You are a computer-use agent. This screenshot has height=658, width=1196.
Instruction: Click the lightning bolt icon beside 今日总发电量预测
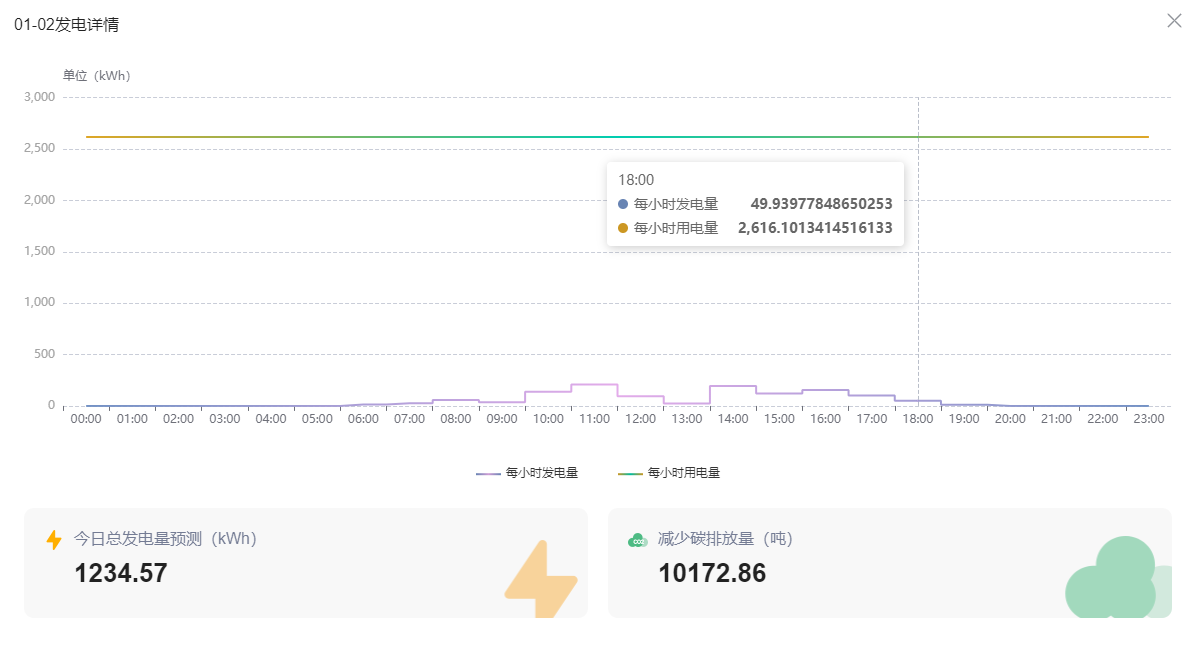click(53, 540)
